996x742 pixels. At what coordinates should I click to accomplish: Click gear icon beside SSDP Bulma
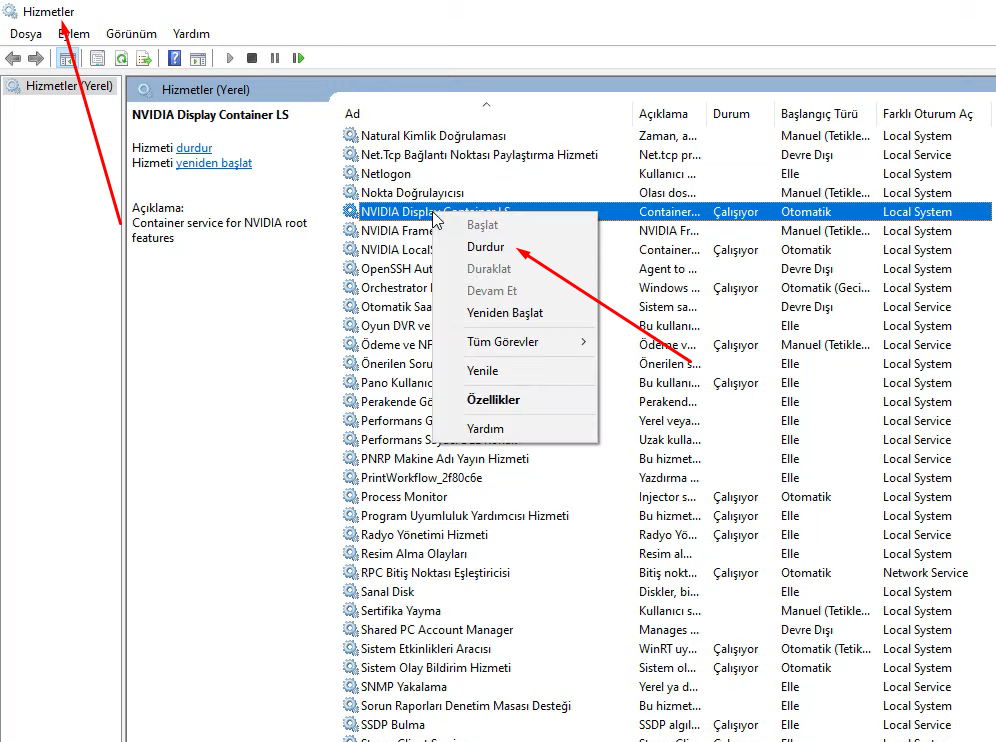click(x=351, y=724)
